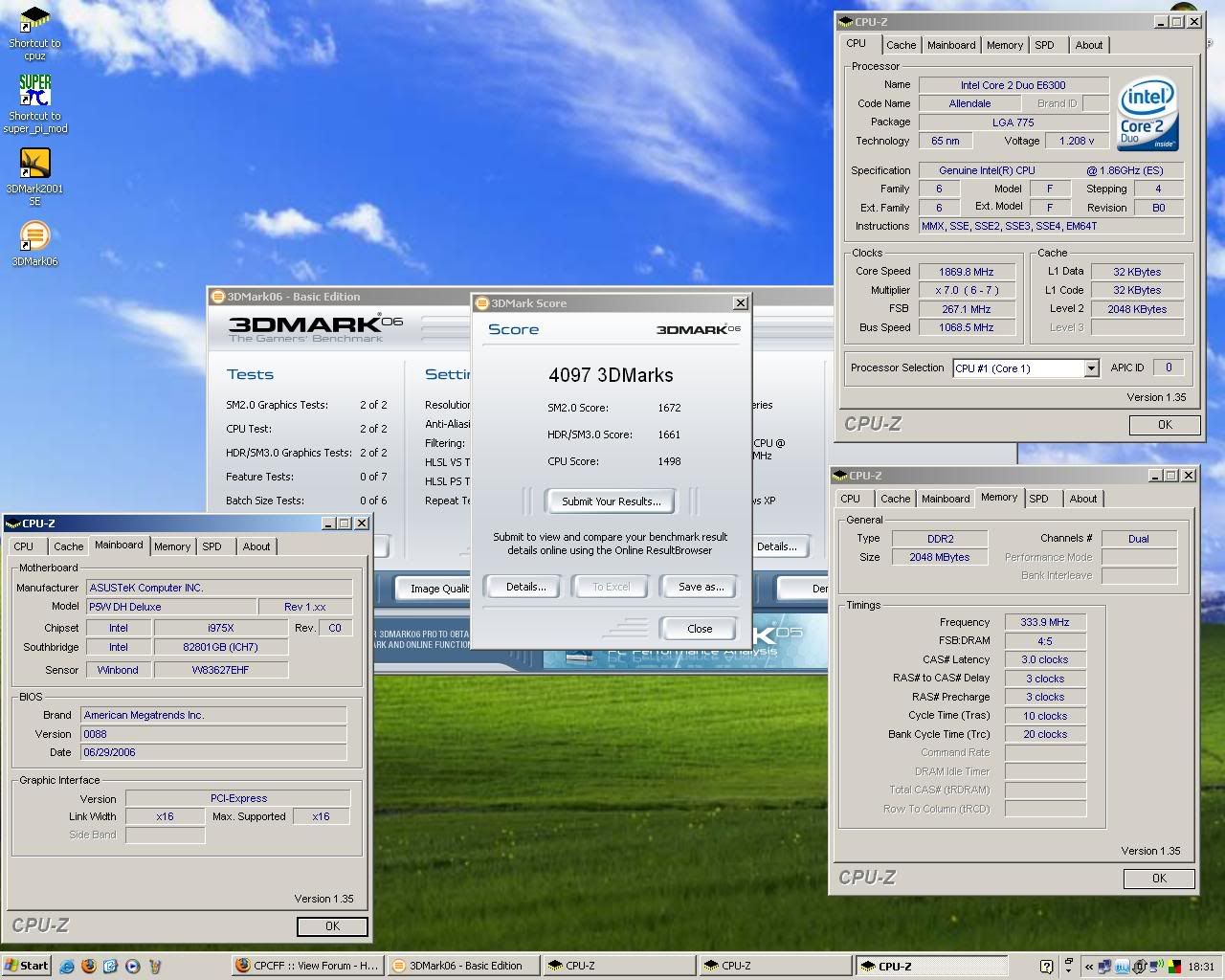Click the APIC ID field
The height and width of the screenshot is (980, 1225).
tap(1168, 367)
